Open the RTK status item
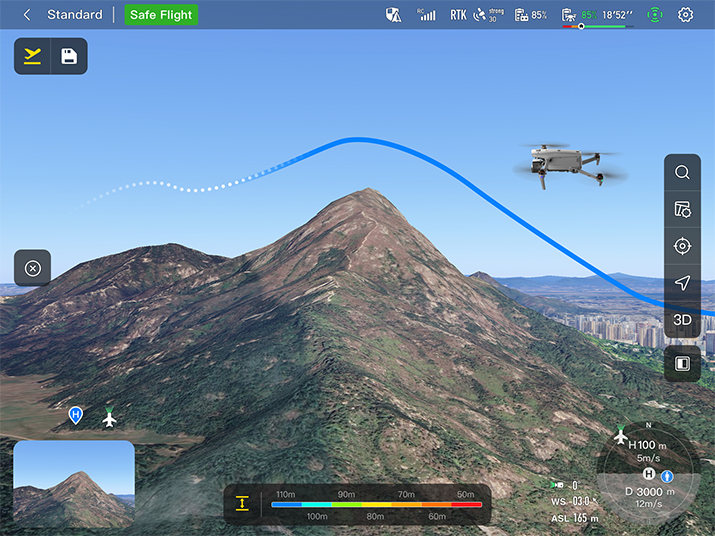Image resolution: width=715 pixels, height=536 pixels. coord(458,15)
